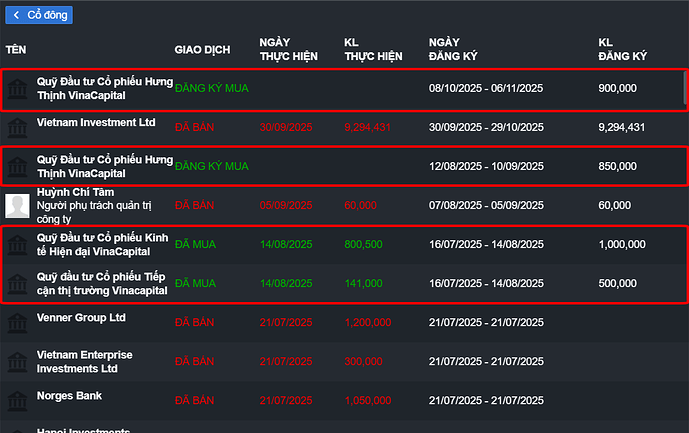Click executed volume 1,050,000
Viewport: 689px width, 433px height.
[x=368, y=400]
